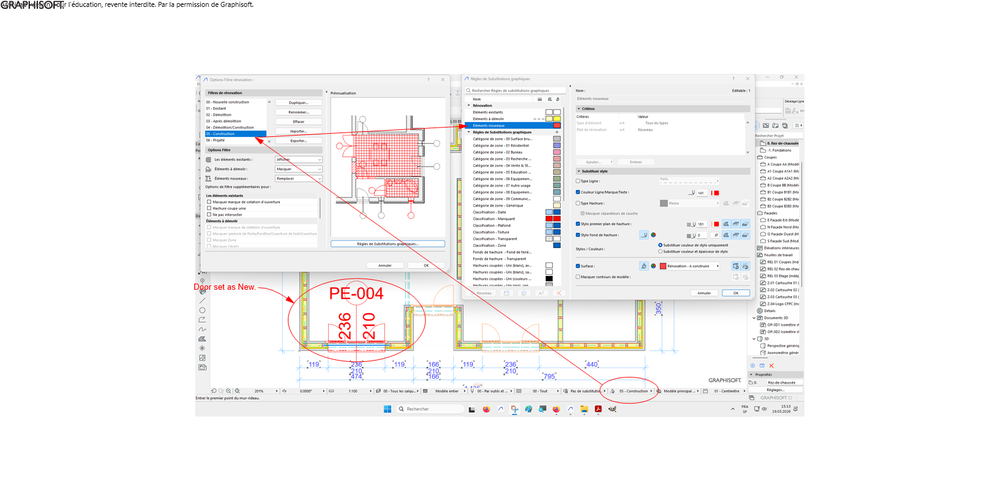Click black swatch of Hachures coupées rule
The height and width of the screenshot is (490, 999).
click(x=549, y=278)
